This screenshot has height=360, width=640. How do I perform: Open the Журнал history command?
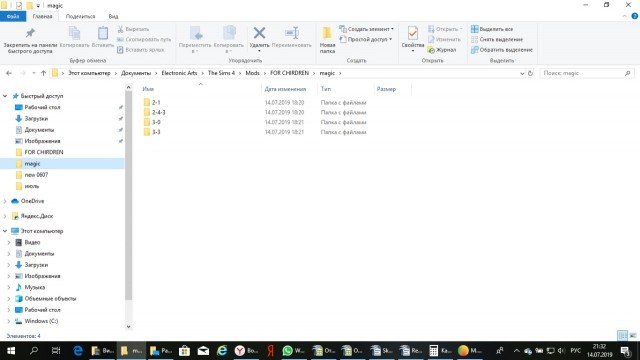click(442, 50)
